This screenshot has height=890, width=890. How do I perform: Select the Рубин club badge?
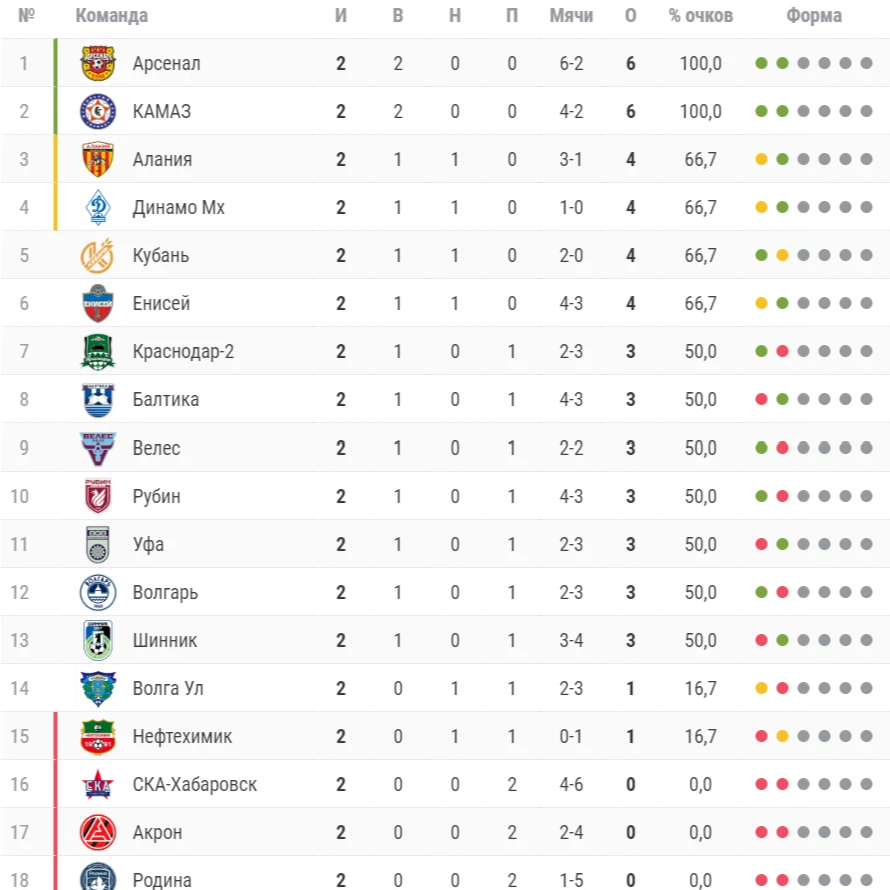98,496
